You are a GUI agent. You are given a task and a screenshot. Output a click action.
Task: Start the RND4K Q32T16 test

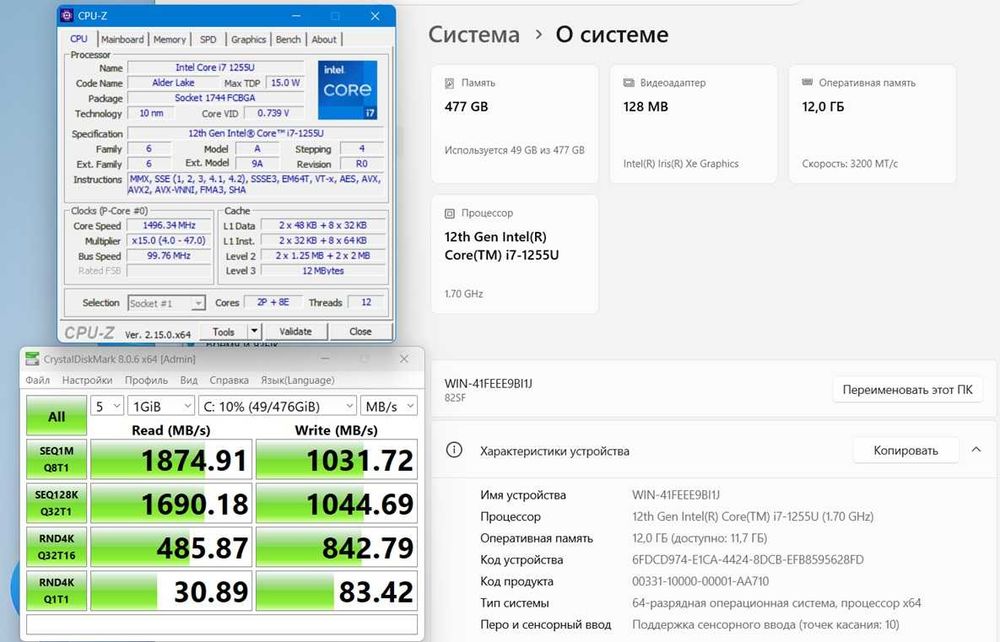point(57,547)
